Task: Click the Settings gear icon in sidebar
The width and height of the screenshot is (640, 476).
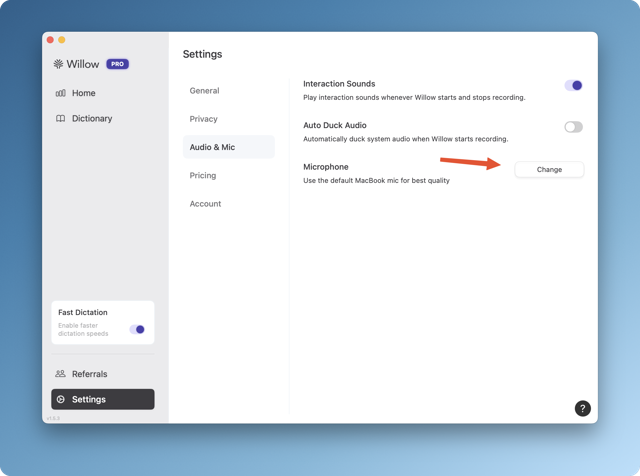Action: pyautogui.click(x=61, y=399)
